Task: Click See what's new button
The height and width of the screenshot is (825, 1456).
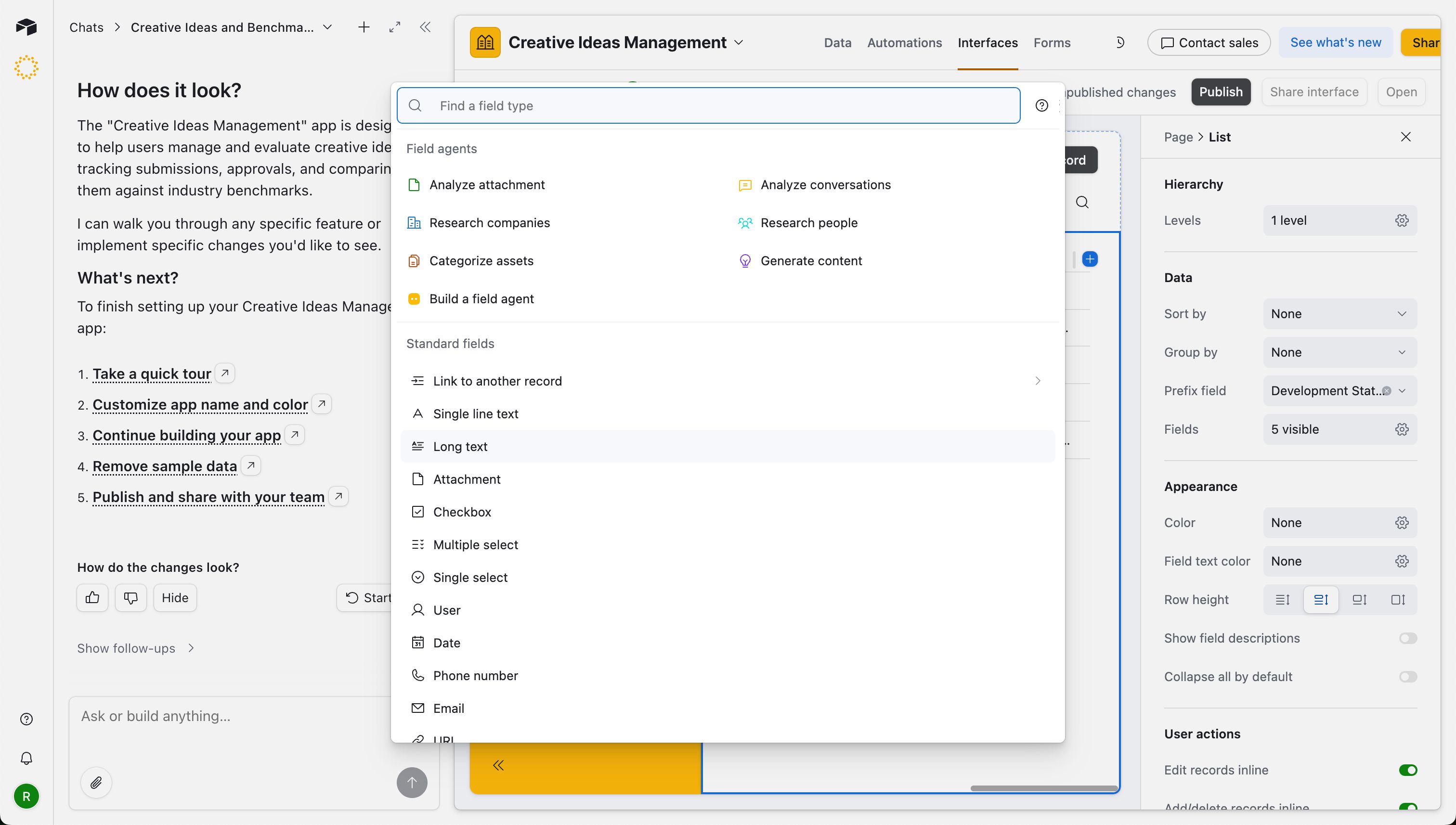Action: 1335,42
